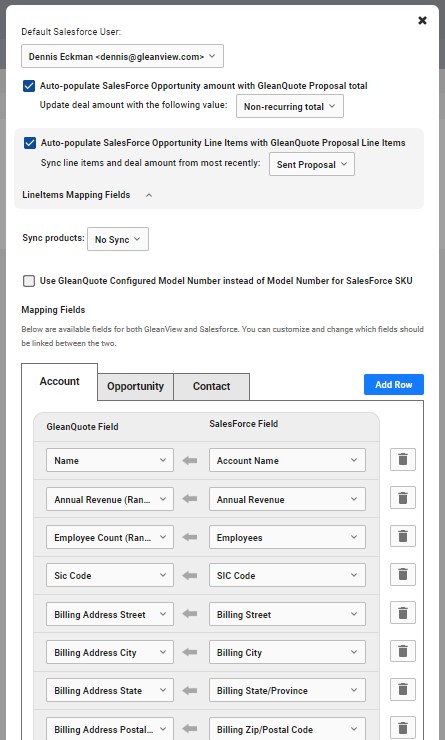
Task: Open Annual Revenue (Ran... GleanQuote dropdown
Action: [110, 499]
